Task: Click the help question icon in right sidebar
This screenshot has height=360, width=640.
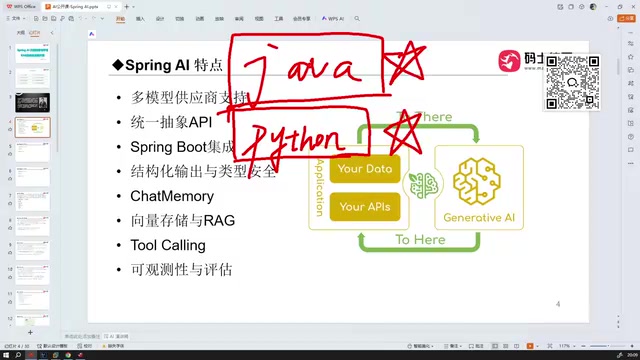Action: point(631,137)
